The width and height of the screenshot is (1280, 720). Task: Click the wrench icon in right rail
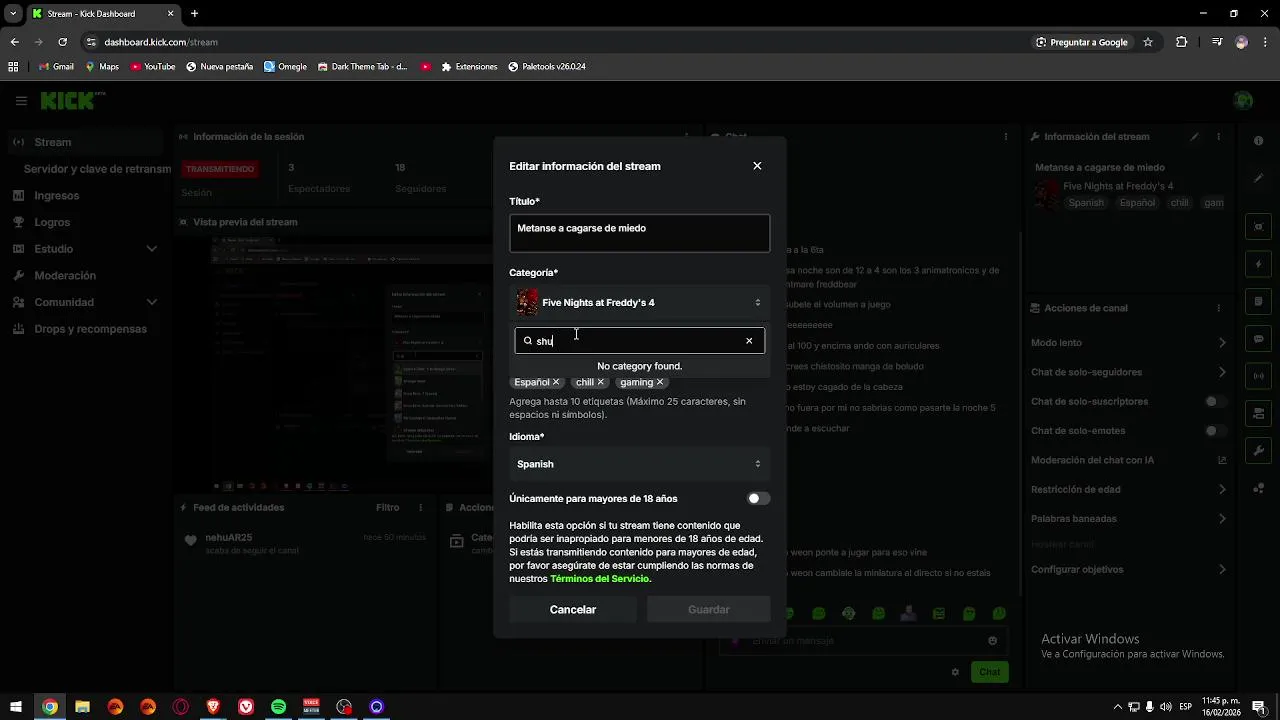(1259, 451)
